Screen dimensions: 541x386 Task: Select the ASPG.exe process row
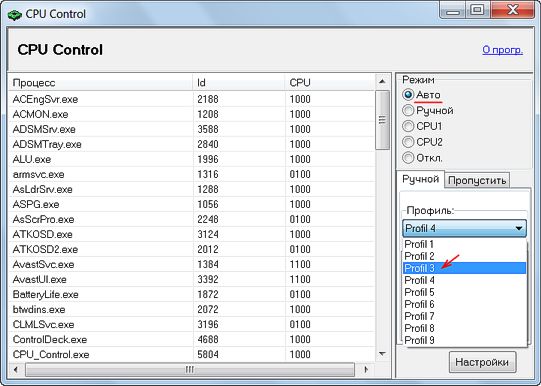coord(192,204)
